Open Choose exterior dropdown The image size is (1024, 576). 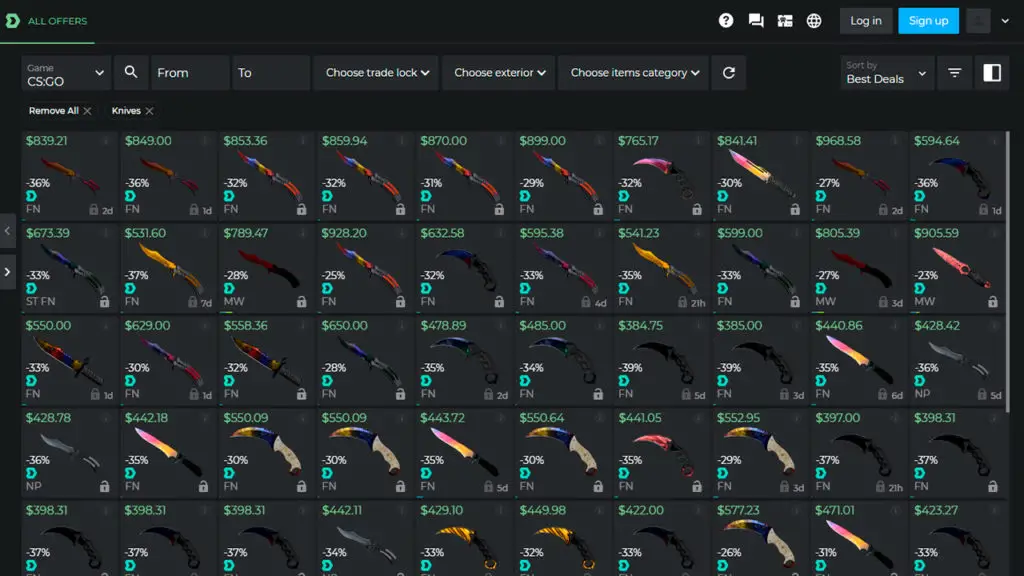tap(500, 72)
